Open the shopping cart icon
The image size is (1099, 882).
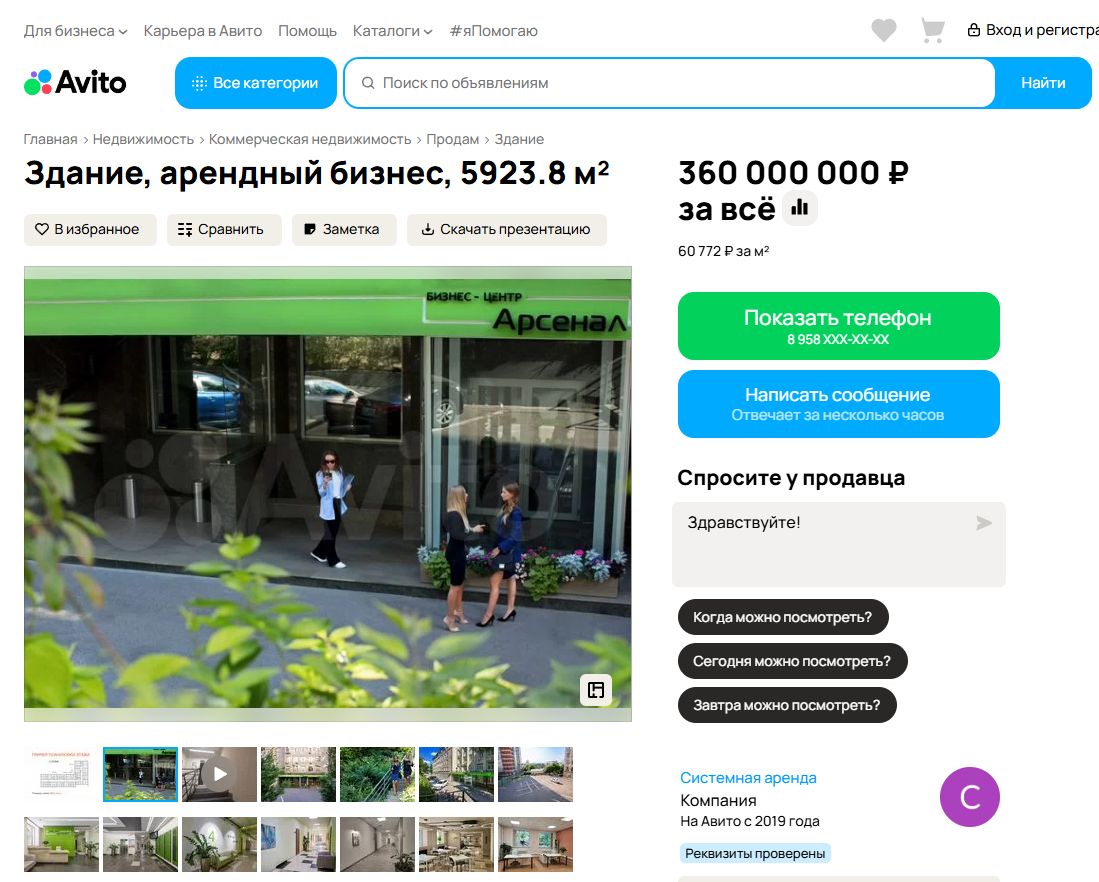pyautogui.click(x=933, y=30)
